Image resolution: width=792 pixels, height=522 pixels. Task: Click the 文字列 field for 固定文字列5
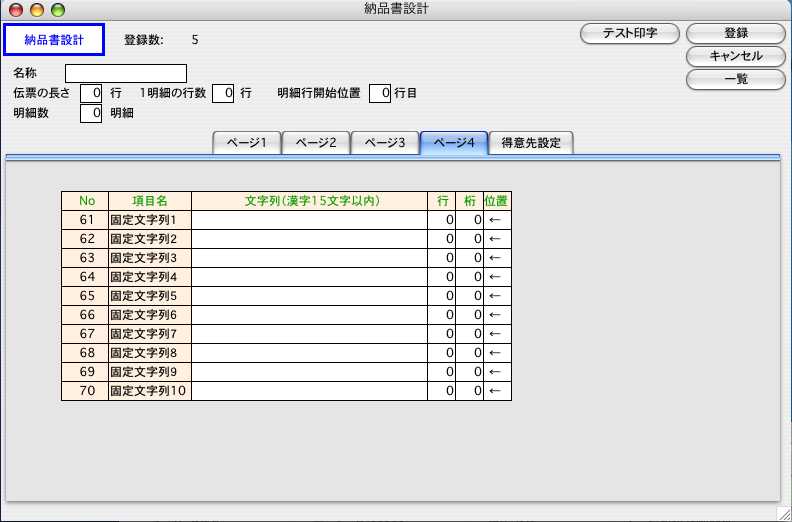(310, 296)
